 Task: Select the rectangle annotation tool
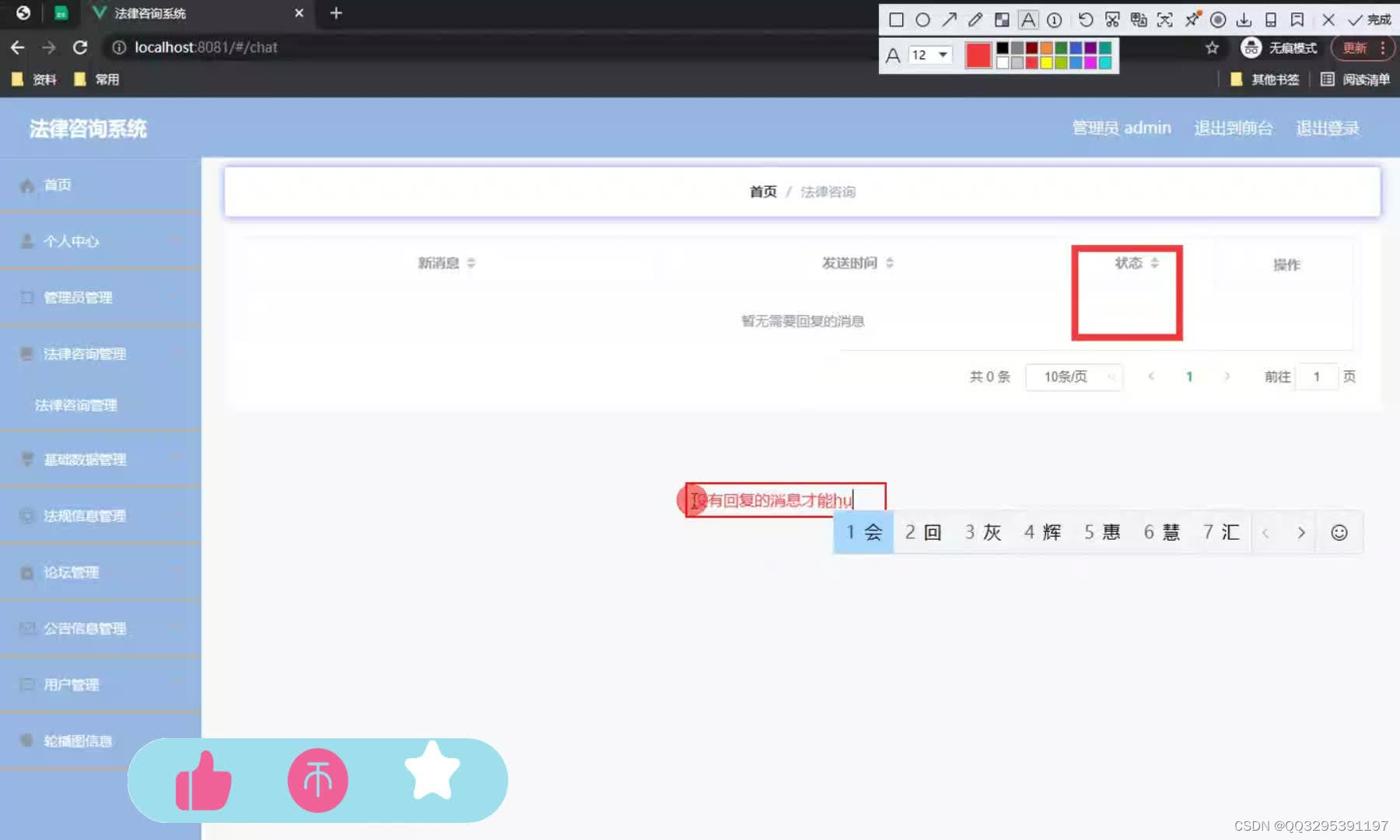pyautogui.click(x=896, y=20)
